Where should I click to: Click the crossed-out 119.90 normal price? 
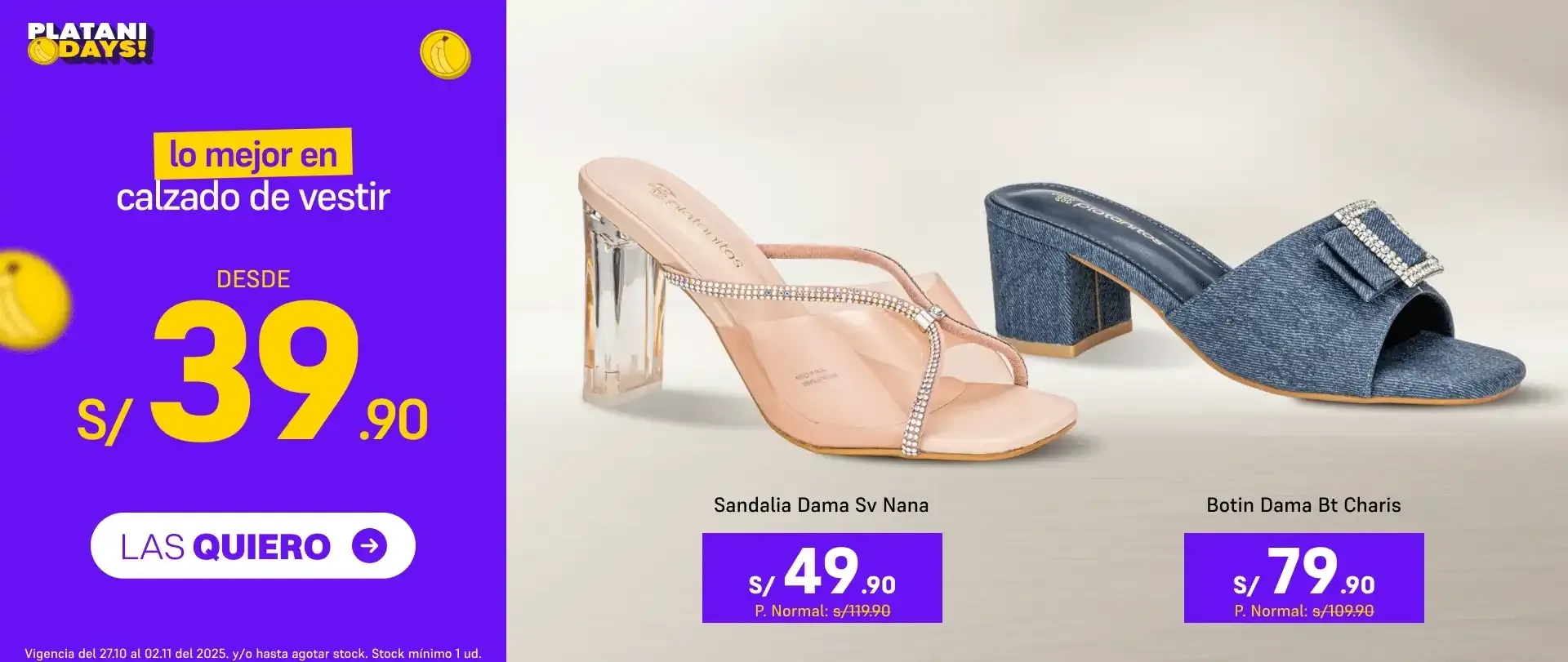pyautogui.click(x=861, y=611)
